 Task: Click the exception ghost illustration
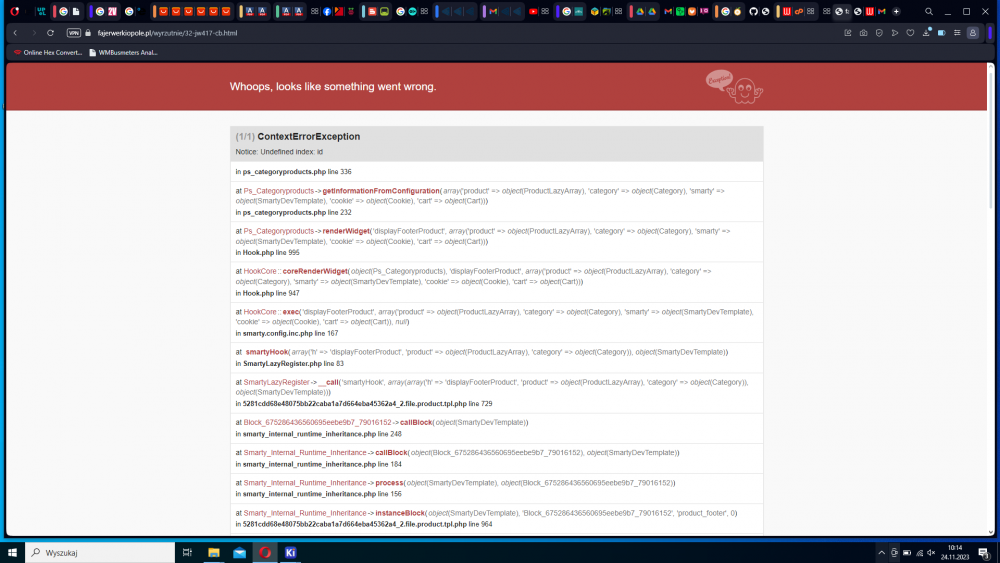point(734,87)
